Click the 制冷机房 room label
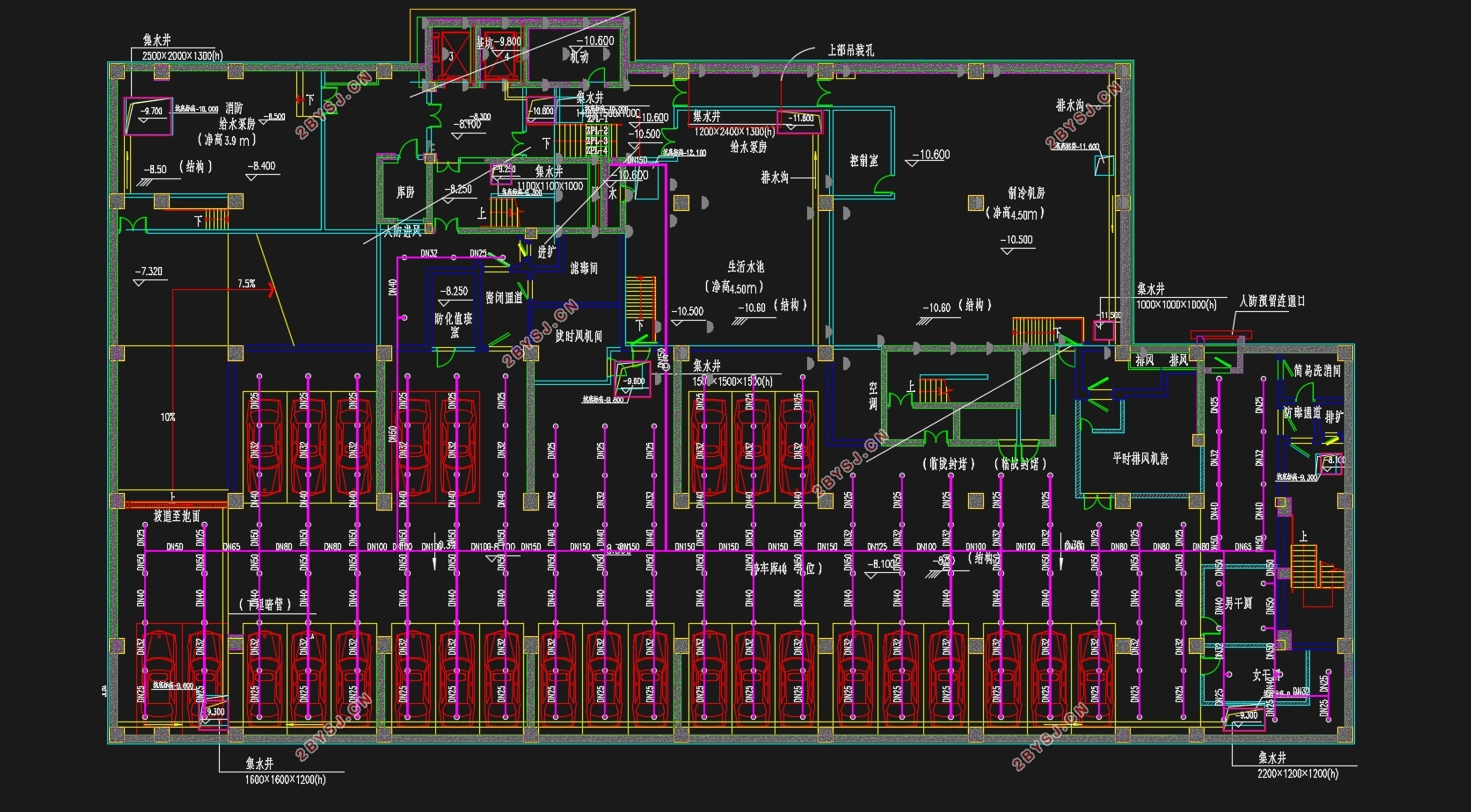The height and width of the screenshot is (812, 1471). 1026,193
